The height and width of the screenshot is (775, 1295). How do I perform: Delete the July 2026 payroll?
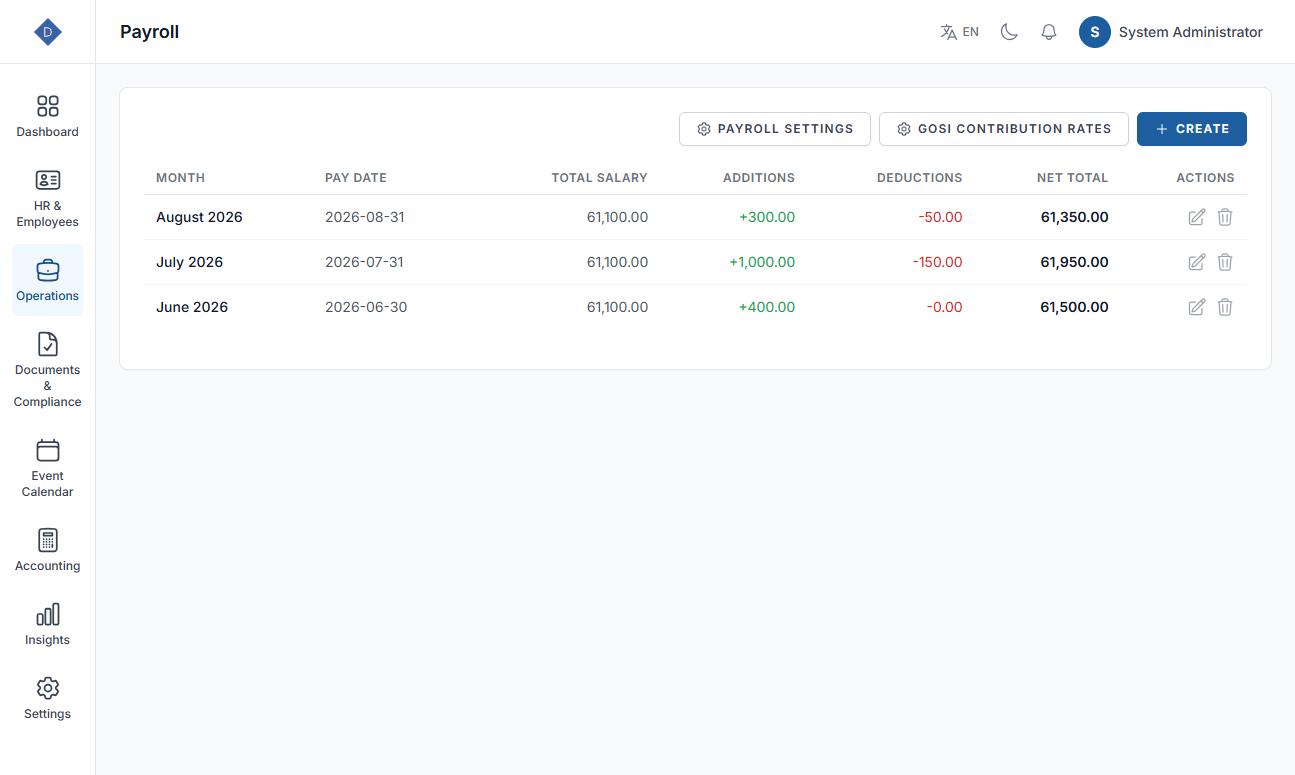1225,262
